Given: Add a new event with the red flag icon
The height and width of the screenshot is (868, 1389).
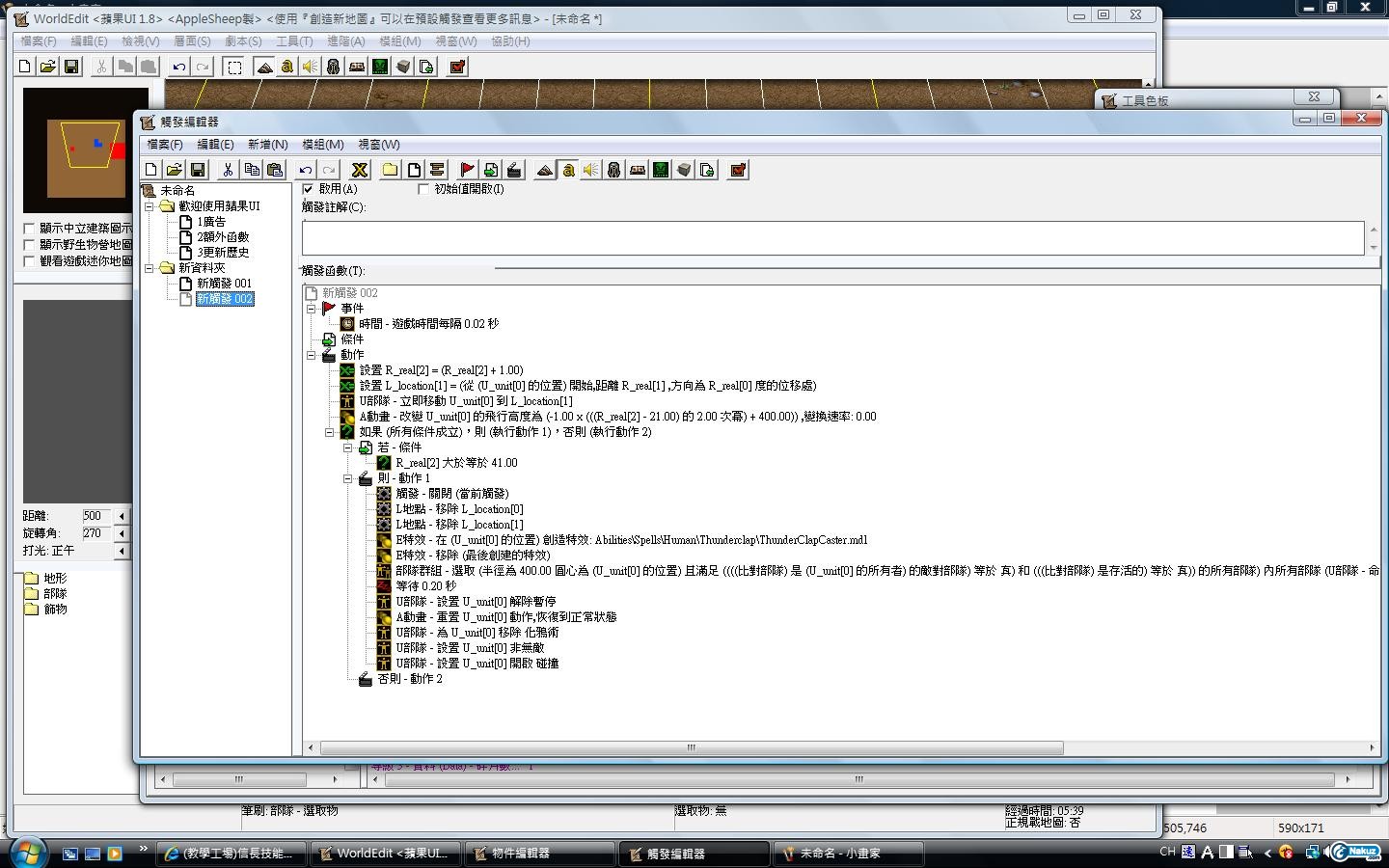Looking at the screenshot, I should coord(467,170).
